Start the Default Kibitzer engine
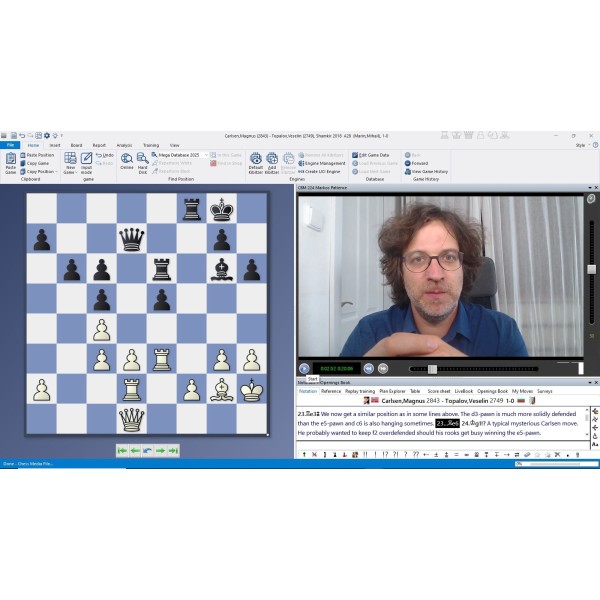 pyautogui.click(x=256, y=163)
